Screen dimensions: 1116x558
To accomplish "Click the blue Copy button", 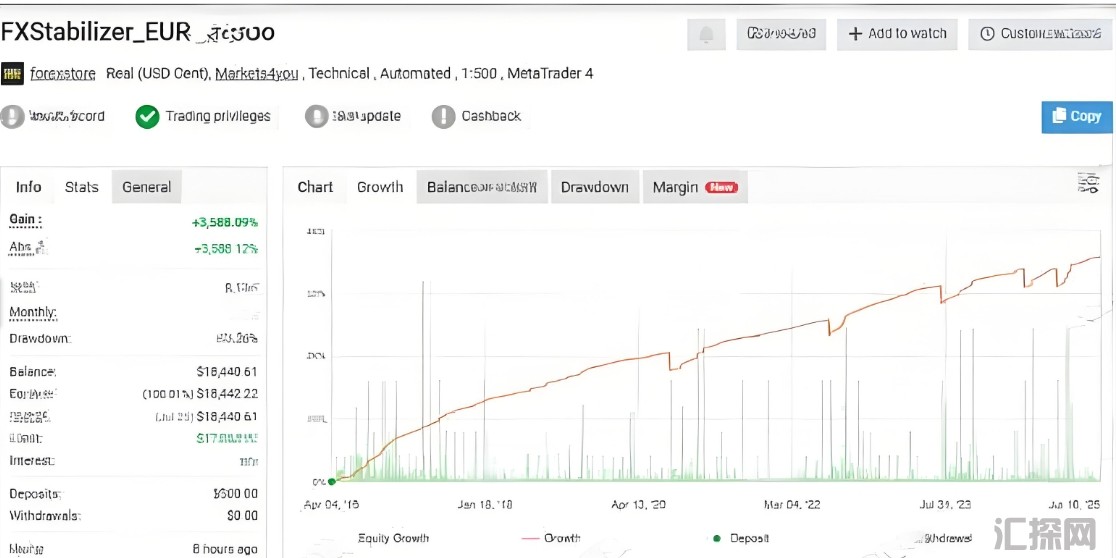I will pyautogui.click(x=1076, y=116).
